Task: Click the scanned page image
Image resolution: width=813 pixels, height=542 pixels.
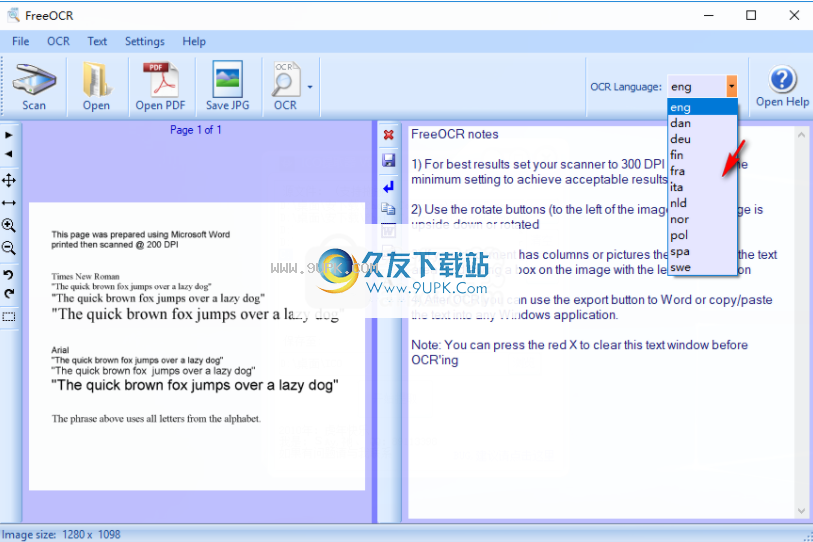Action: (197, 346)
